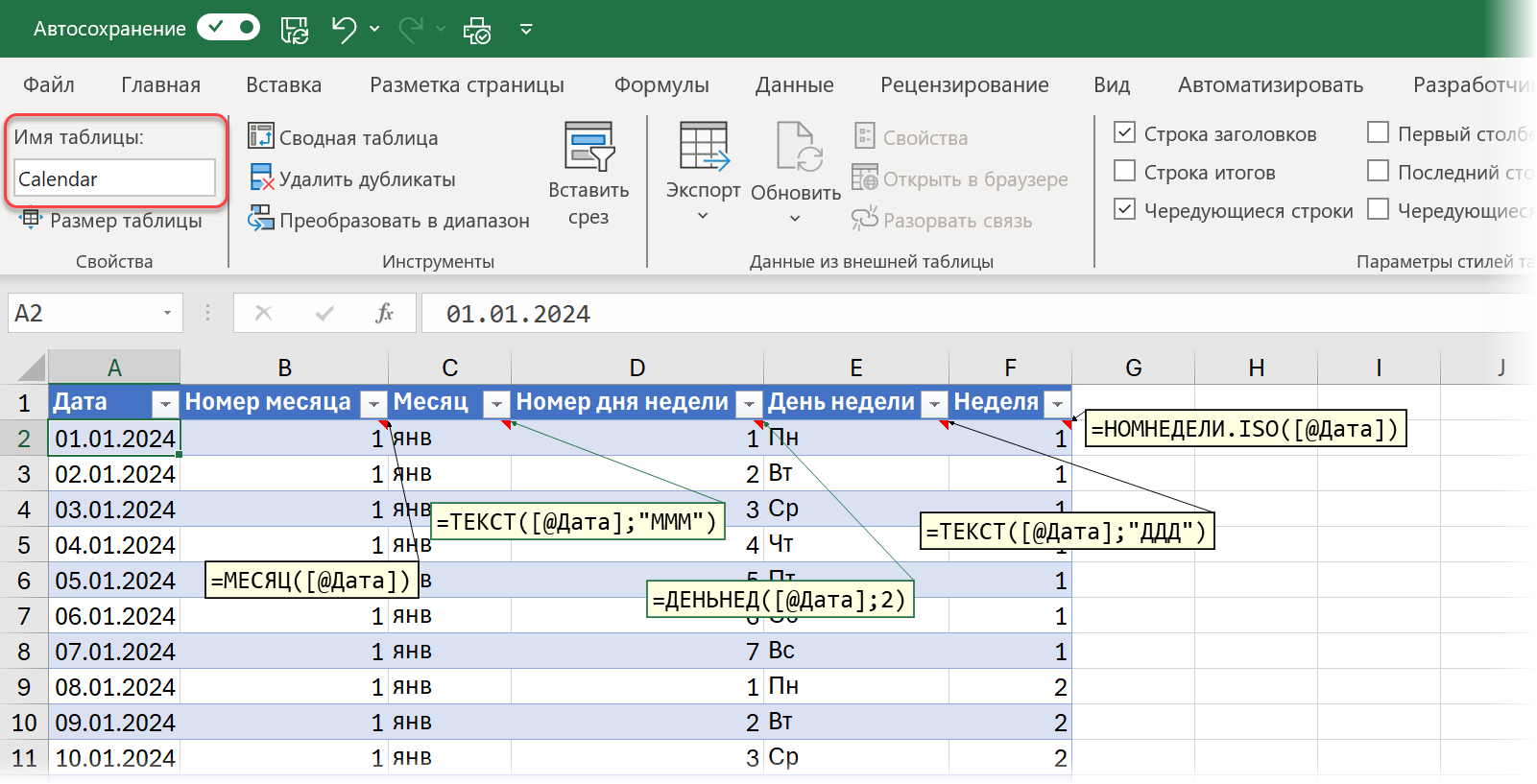The image size is (1537, 784).
Task: Click the Свойства external data button
Action: (x=910, y=137)
